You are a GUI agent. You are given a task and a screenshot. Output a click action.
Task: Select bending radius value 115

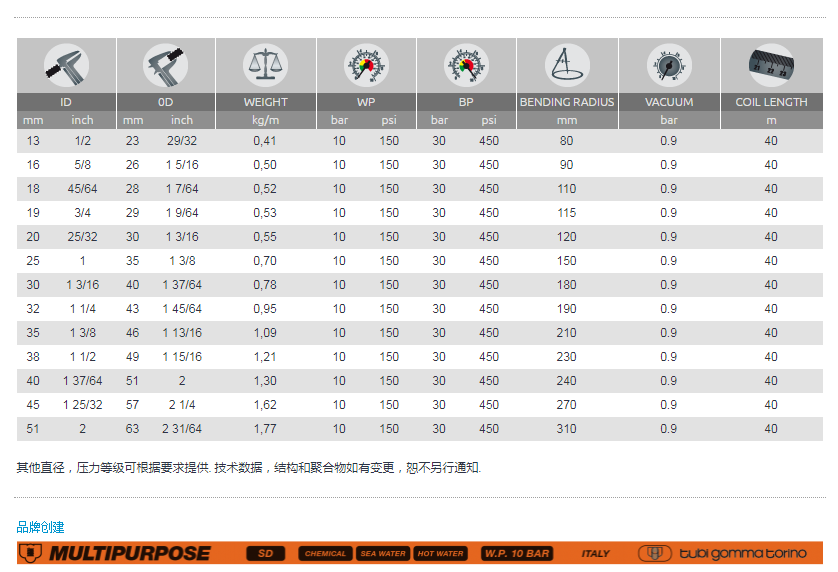pyautogui.click(x=567, y=213)
